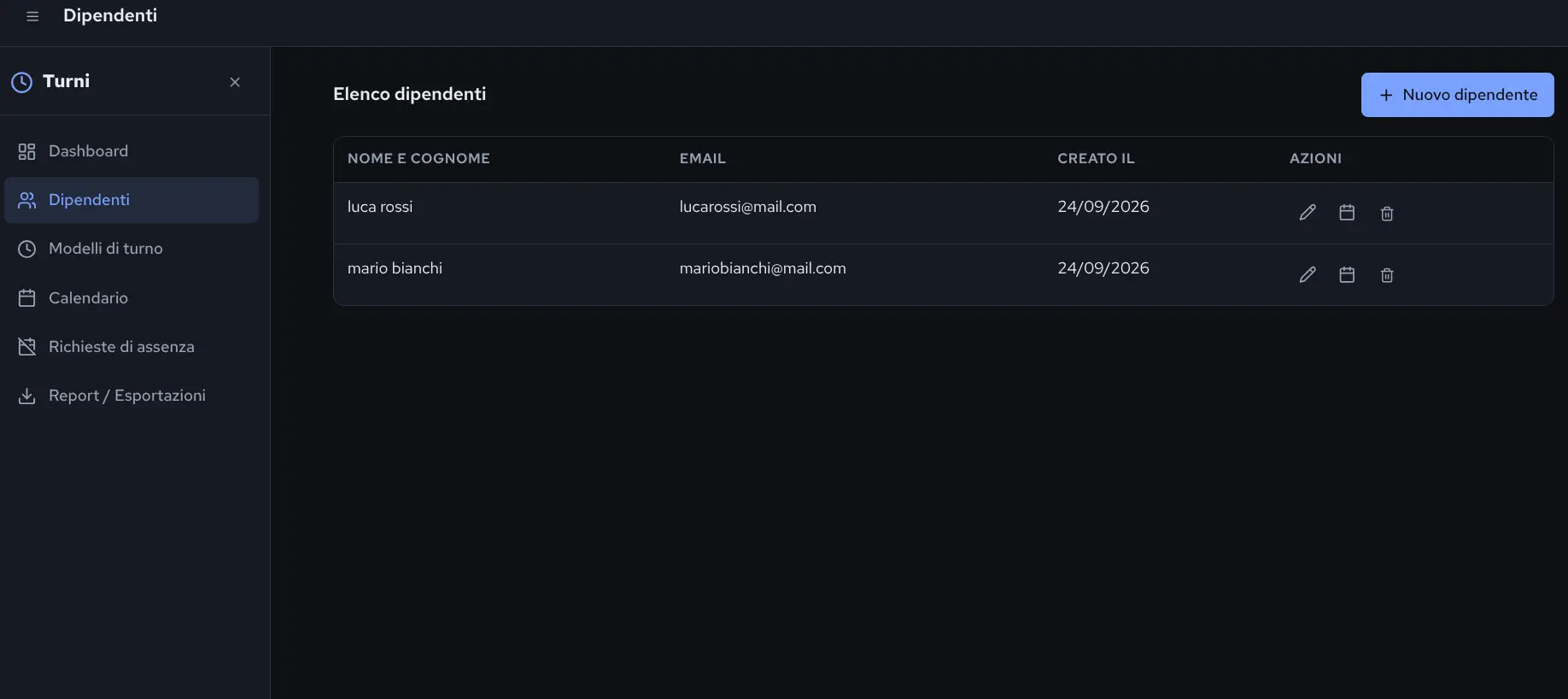This screenshot has width=1568, height=699.
Task: Click the EMAIL column header
Action: (x=702, y=159)
